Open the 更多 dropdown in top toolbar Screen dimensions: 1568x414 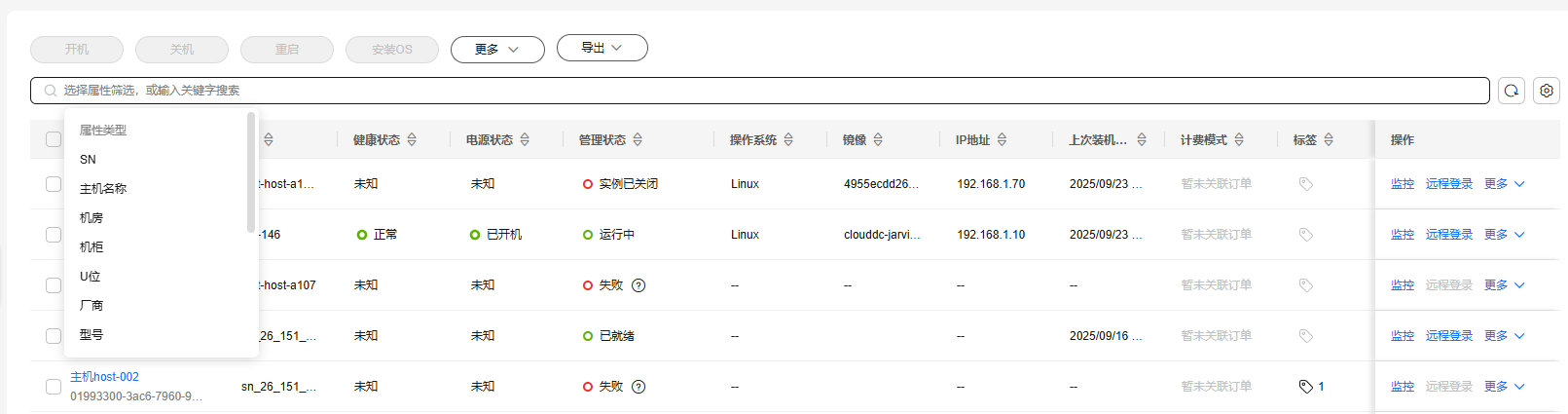496,50
